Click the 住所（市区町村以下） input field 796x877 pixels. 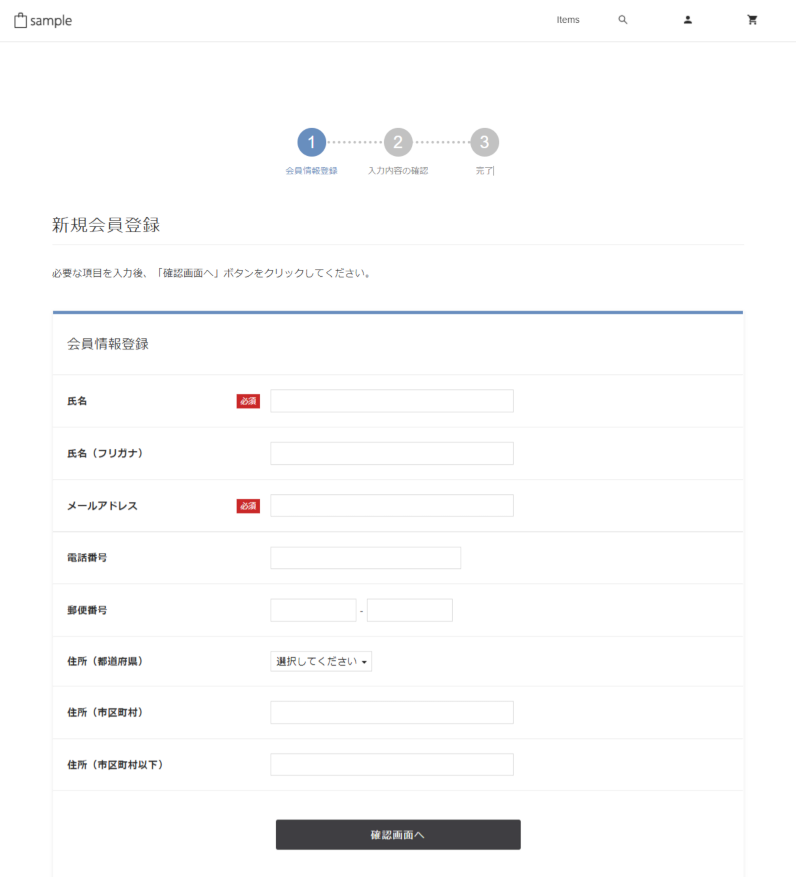[x=392, y=765]
